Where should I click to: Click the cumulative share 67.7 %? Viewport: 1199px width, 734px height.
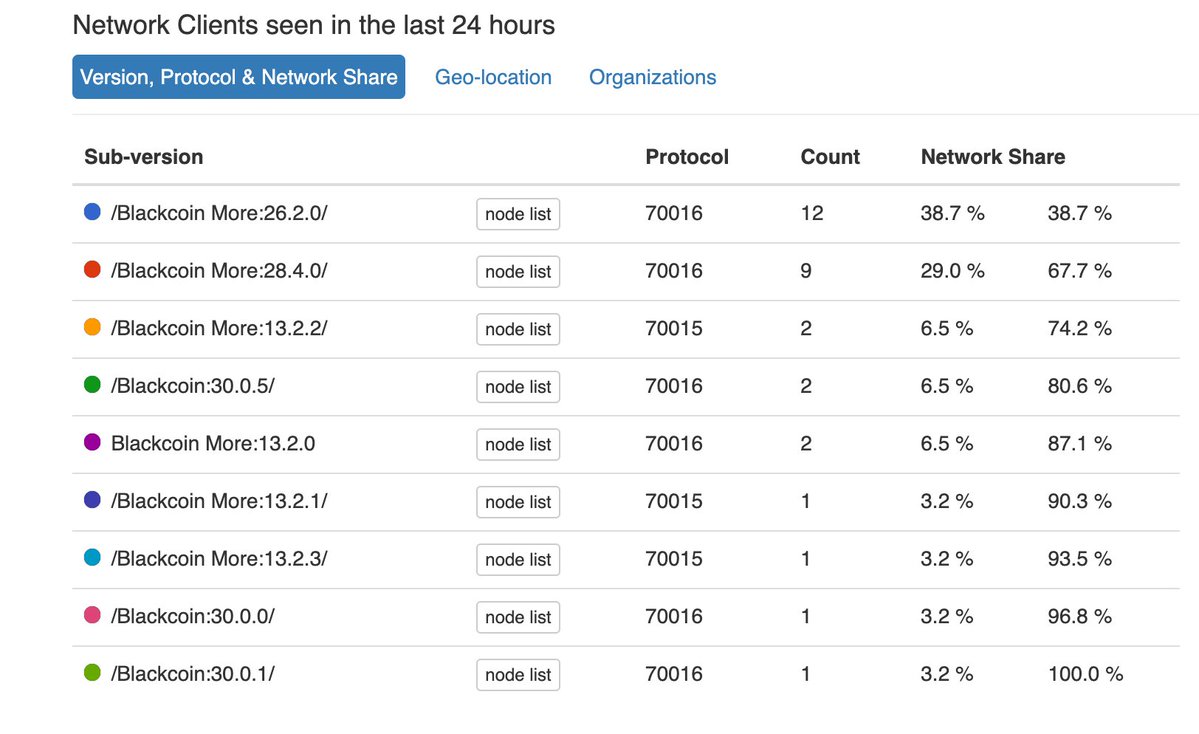pyautogui.click(x=1080, y=271)
